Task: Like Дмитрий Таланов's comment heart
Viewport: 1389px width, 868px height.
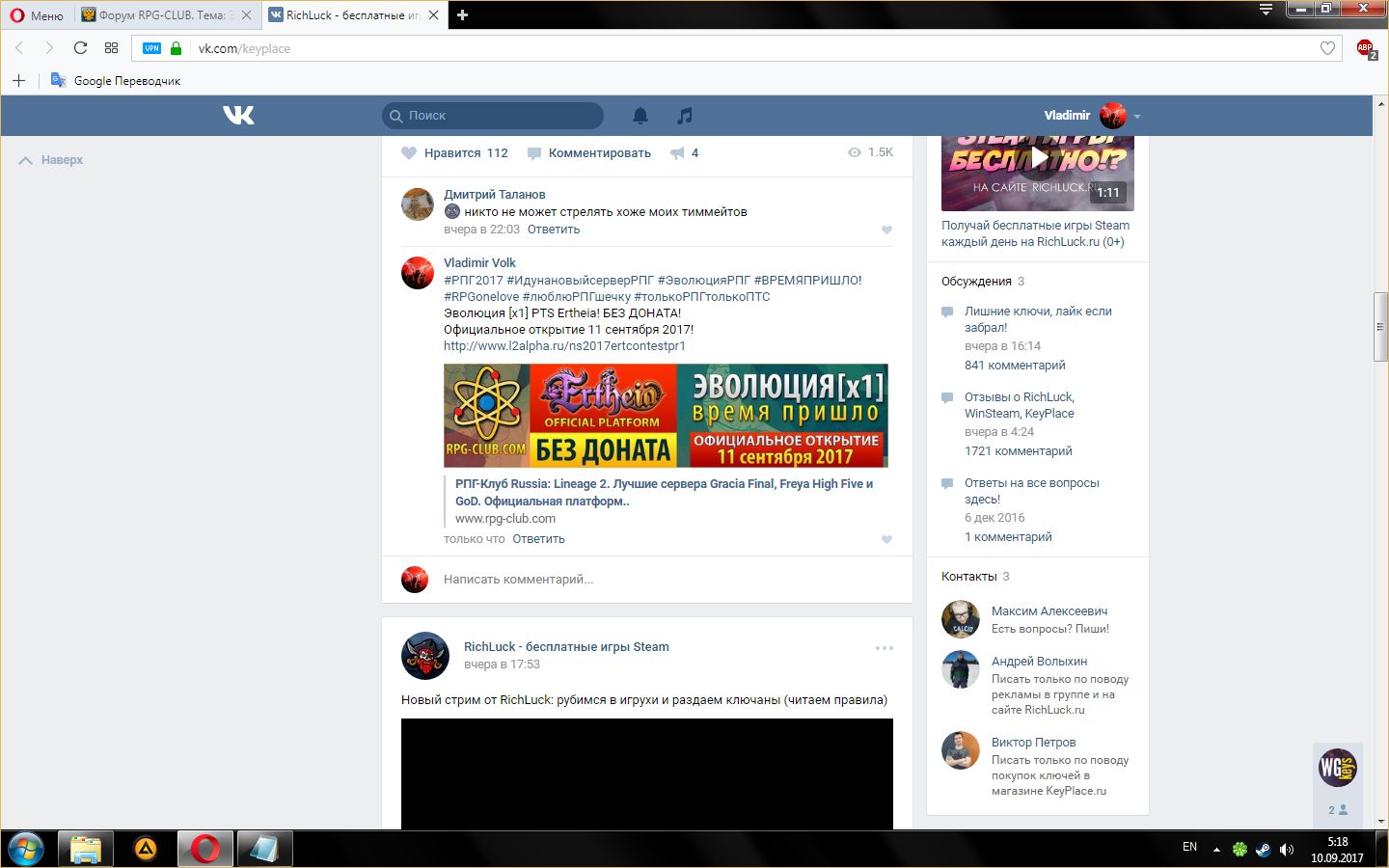Action: click(x=886, y=230)
